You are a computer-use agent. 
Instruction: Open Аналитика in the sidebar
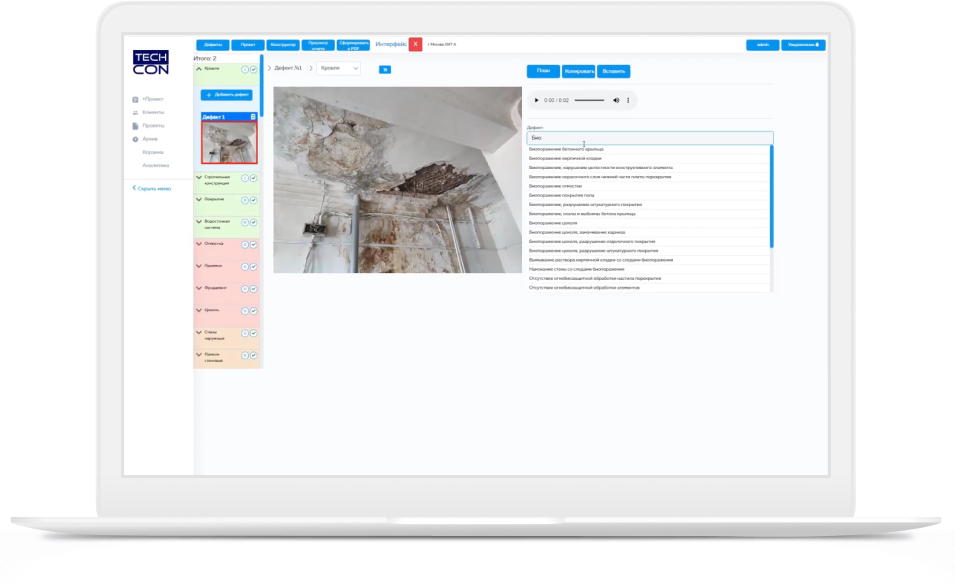pos(156,165)
